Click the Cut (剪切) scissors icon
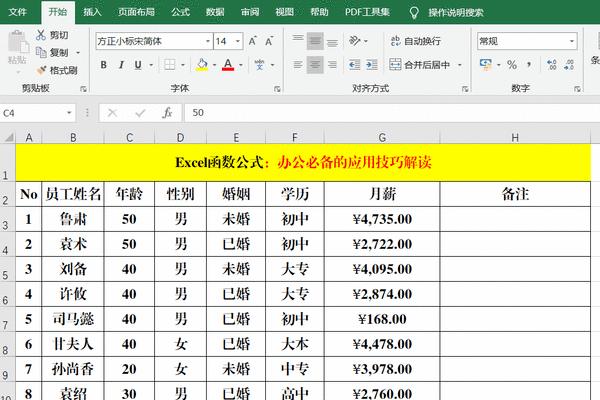600x400 pixels. click(41, 35)
